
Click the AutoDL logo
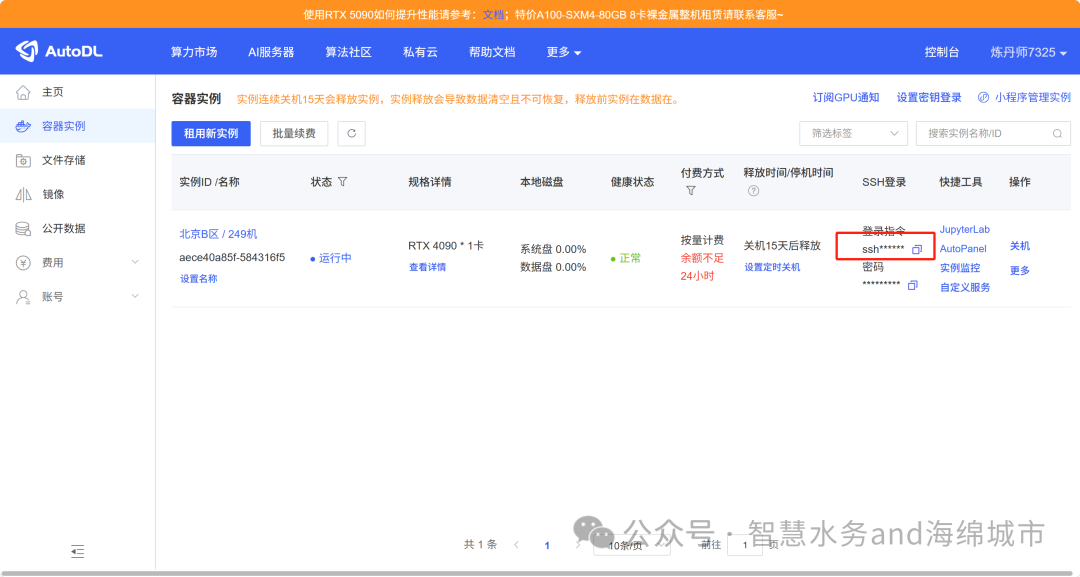pos(60,50)
